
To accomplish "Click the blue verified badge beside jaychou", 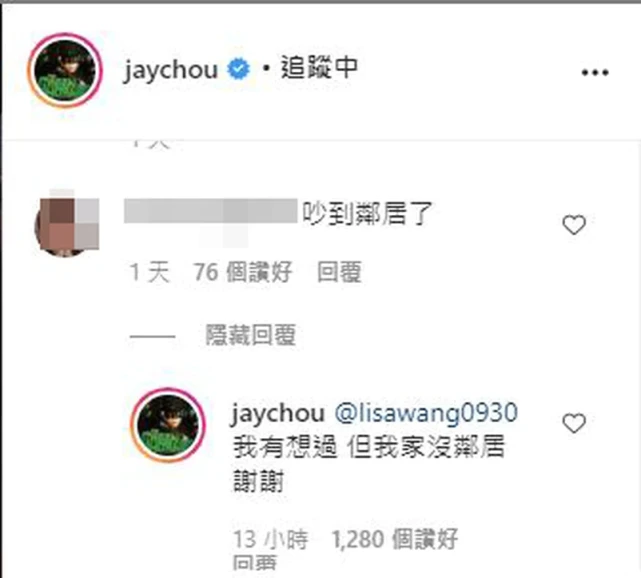I will coord(238,69).
